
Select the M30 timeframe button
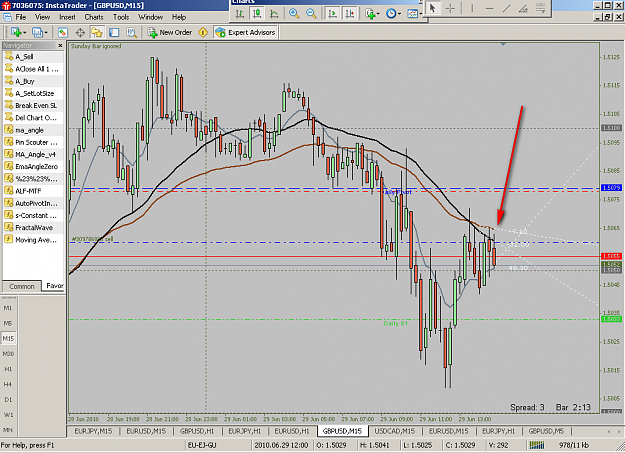click(x=8, y=354)
